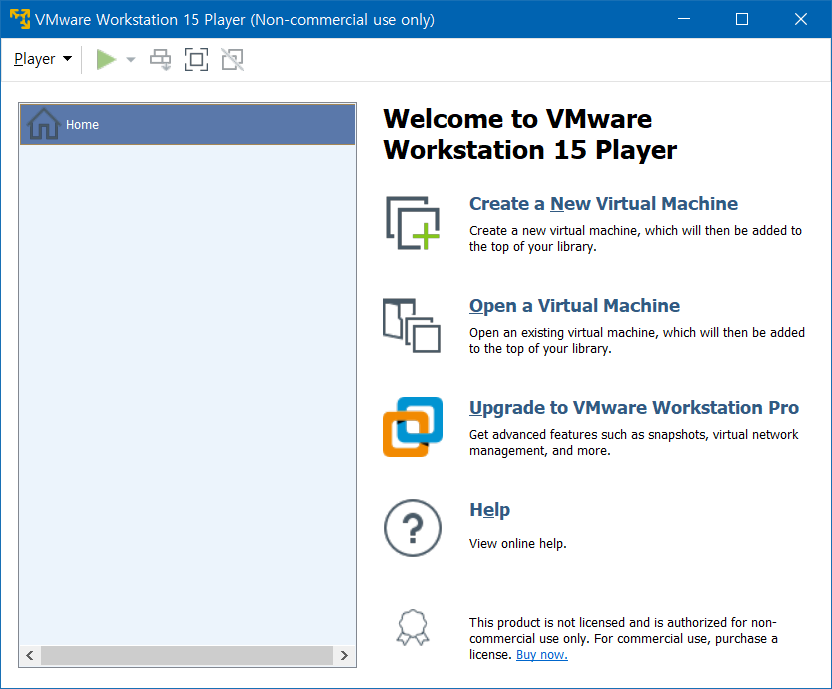
Task: Click the Buy now link
Action: click(542, 654)
